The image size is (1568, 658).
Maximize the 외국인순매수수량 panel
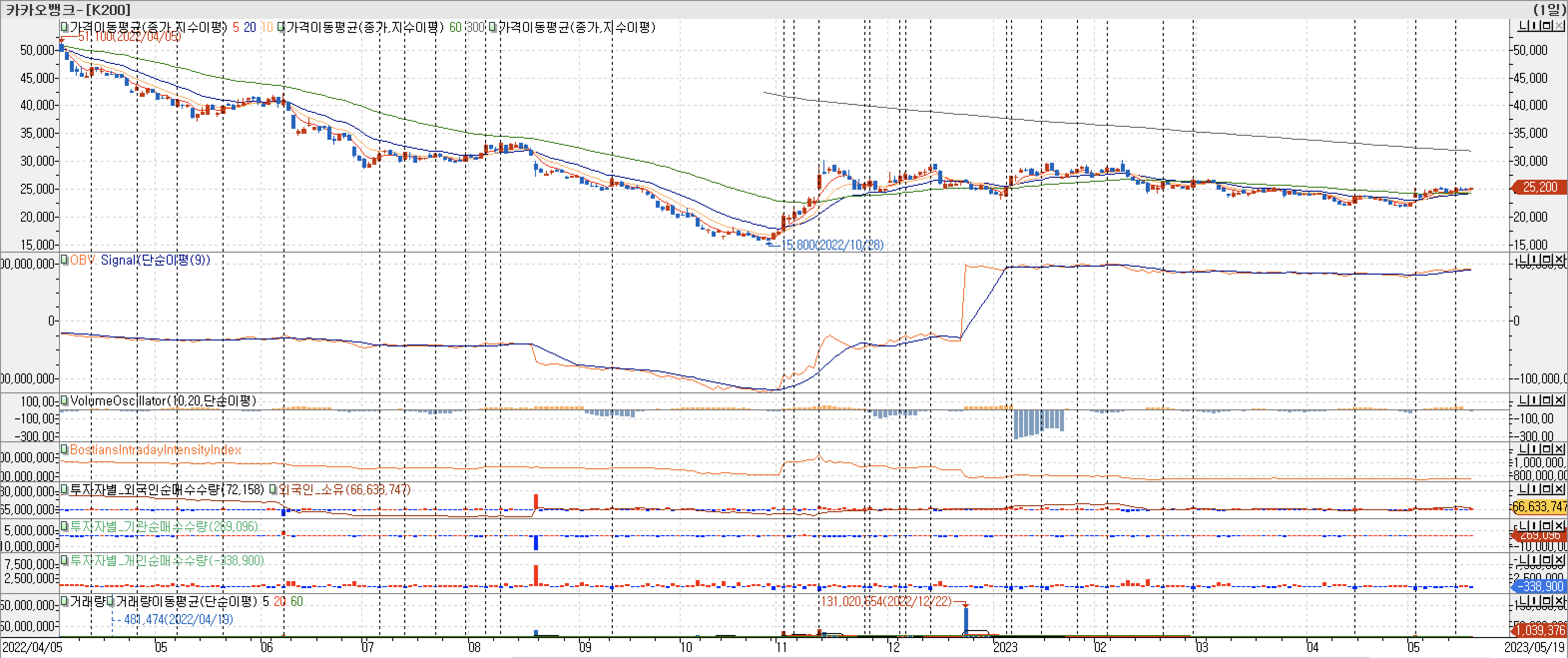coord(1547,489)
